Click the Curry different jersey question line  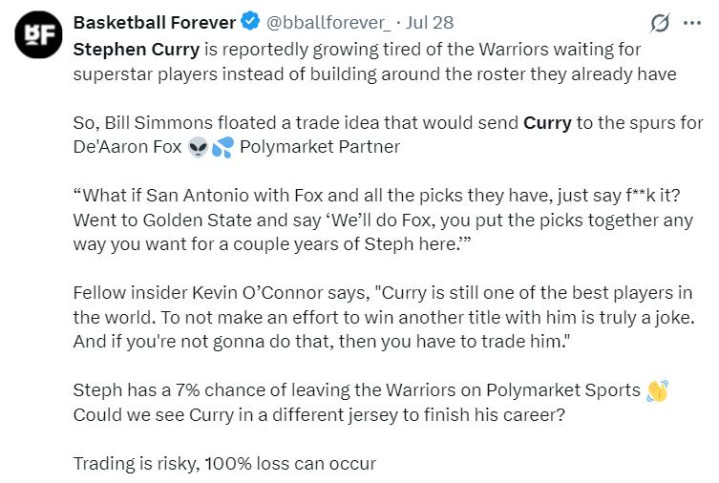tap(319, 415)
